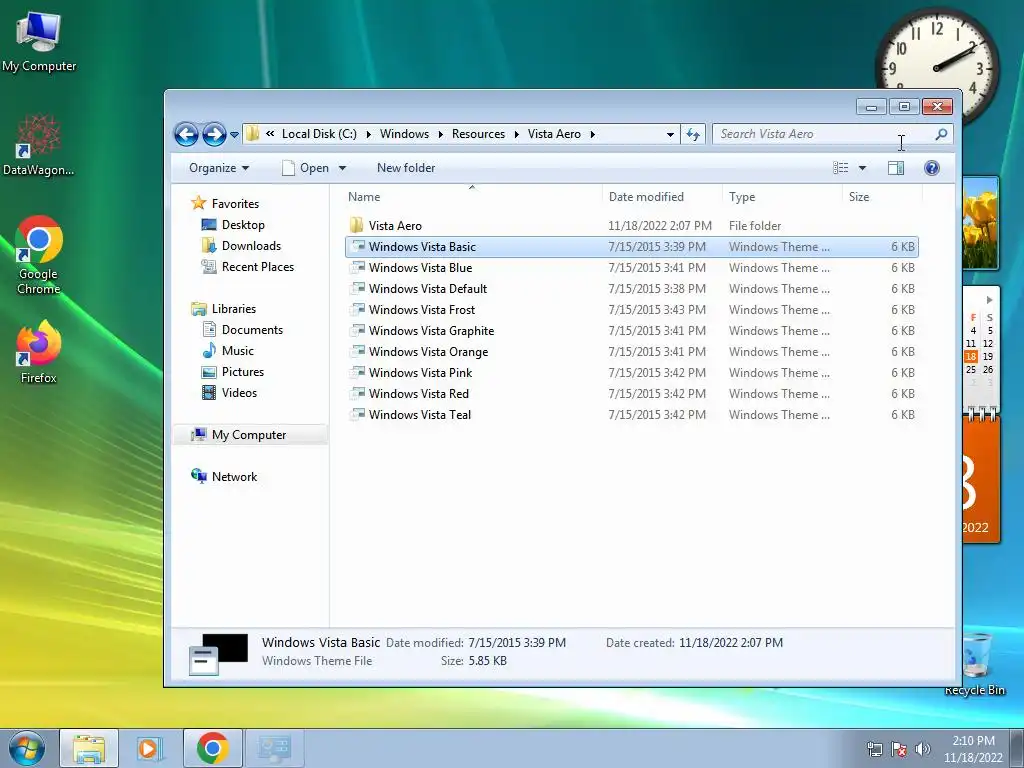Select Windows Vista Red file name

click(419, 394)
